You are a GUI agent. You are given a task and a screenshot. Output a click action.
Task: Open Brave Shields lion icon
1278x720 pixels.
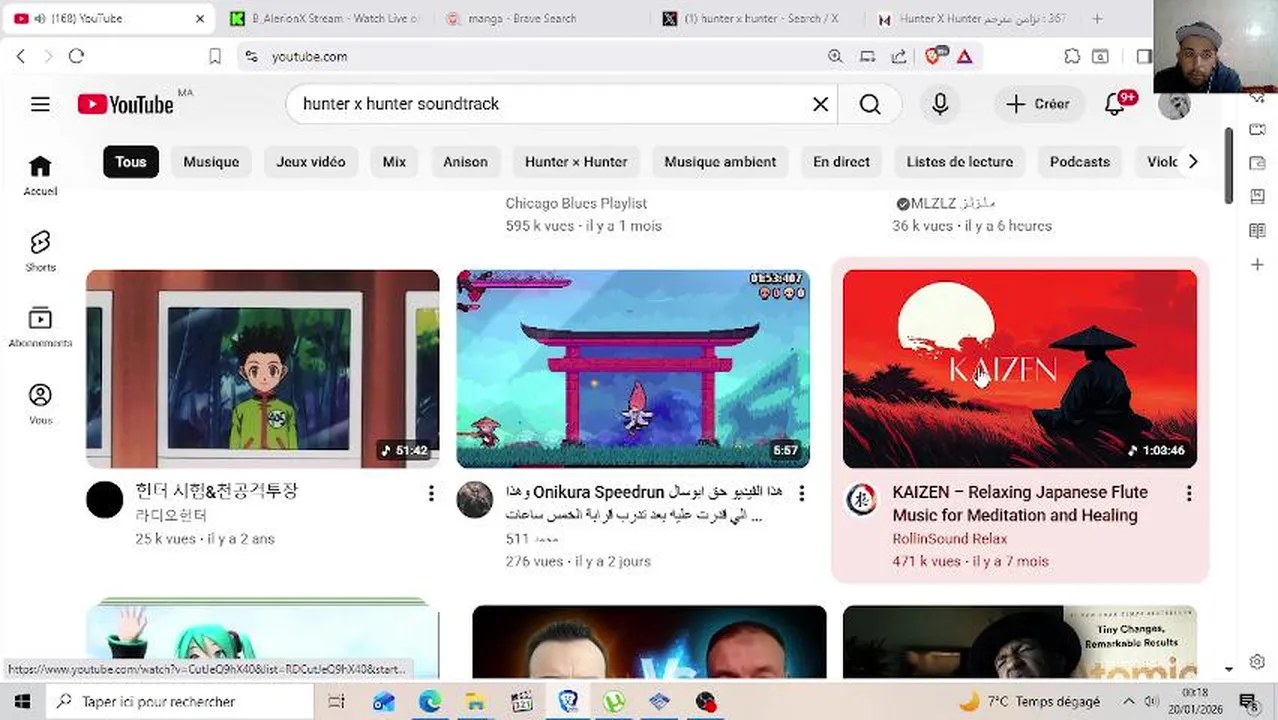point(933,56)
